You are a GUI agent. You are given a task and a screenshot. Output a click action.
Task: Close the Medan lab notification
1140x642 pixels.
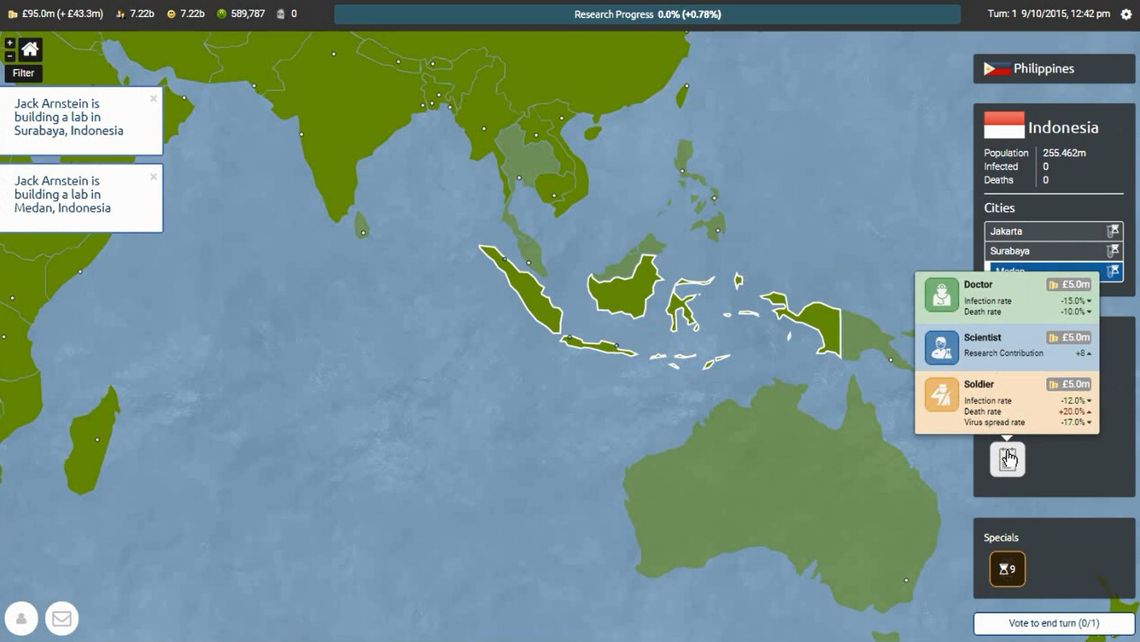coord(153,177)
